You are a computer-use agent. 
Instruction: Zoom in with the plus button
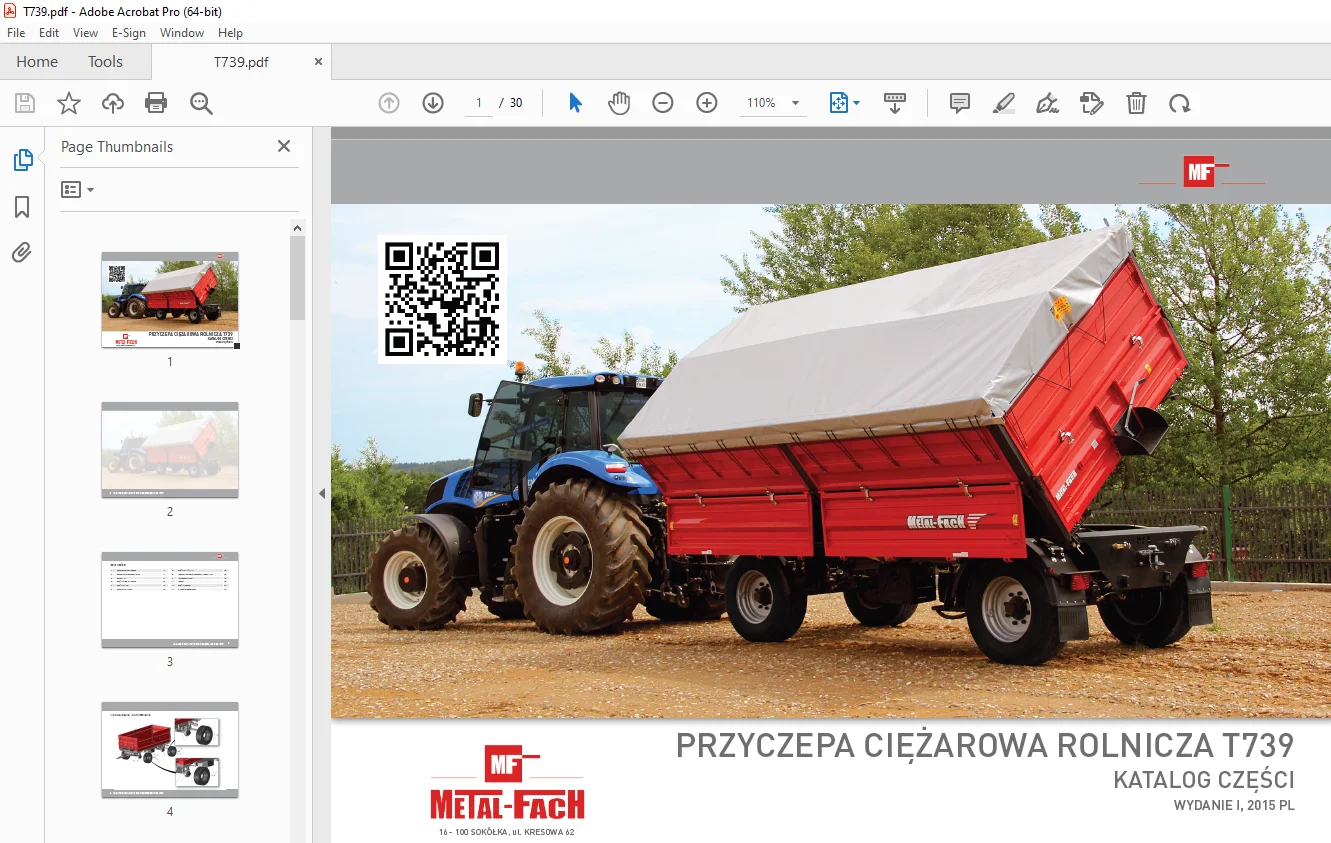coord(707,103)
